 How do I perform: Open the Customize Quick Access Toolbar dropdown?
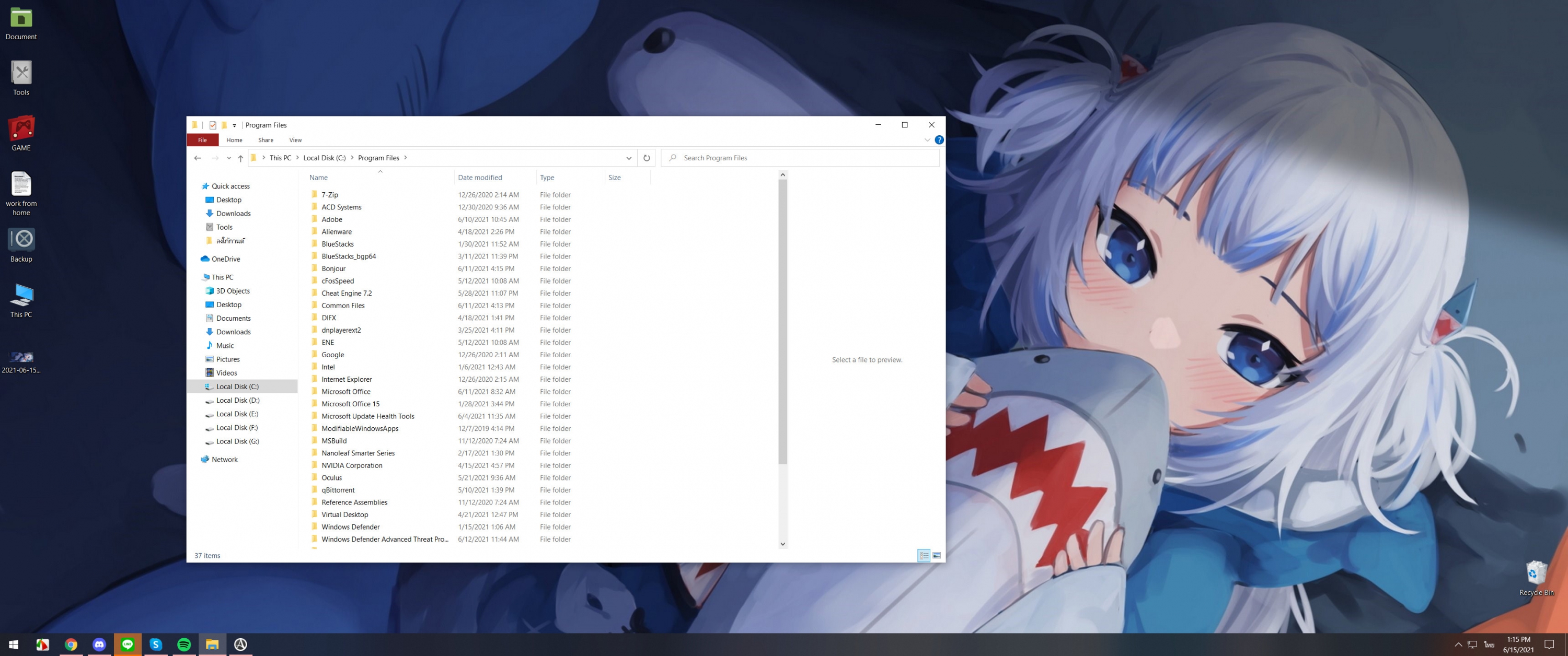pyautogui.click(x=234, y=125)
